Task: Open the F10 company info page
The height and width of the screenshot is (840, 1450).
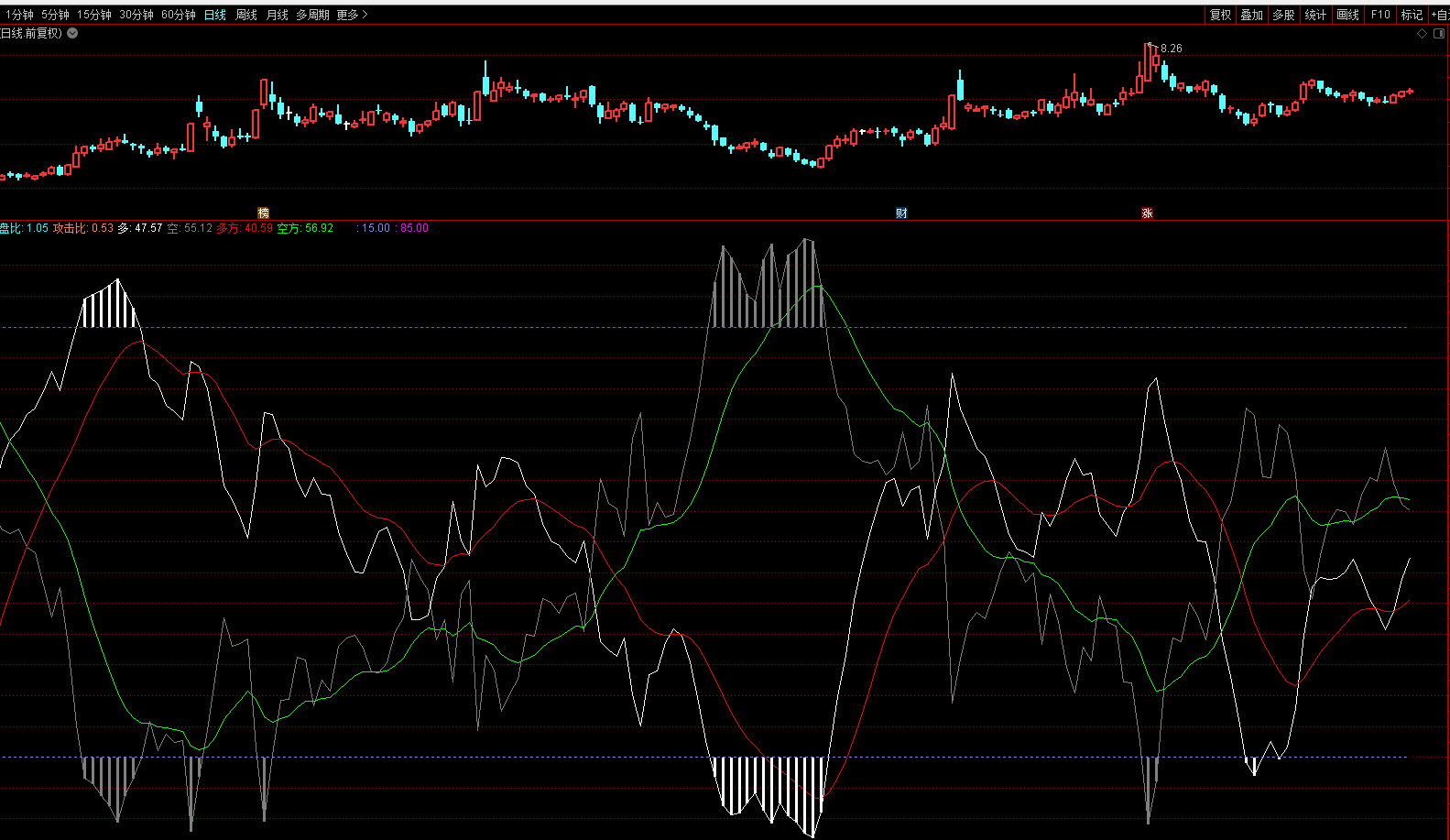Action: click(x=1380, y=15)
